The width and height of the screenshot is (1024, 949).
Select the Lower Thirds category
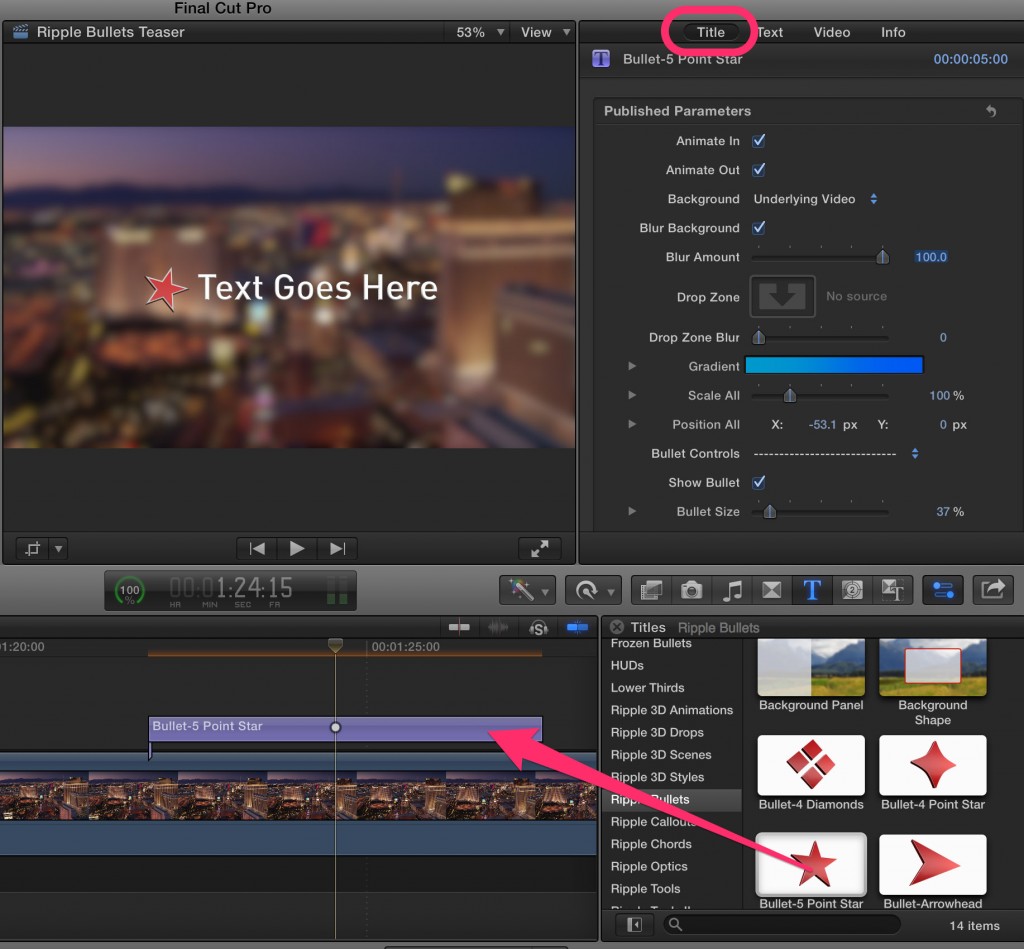click(x=647, y=688)
